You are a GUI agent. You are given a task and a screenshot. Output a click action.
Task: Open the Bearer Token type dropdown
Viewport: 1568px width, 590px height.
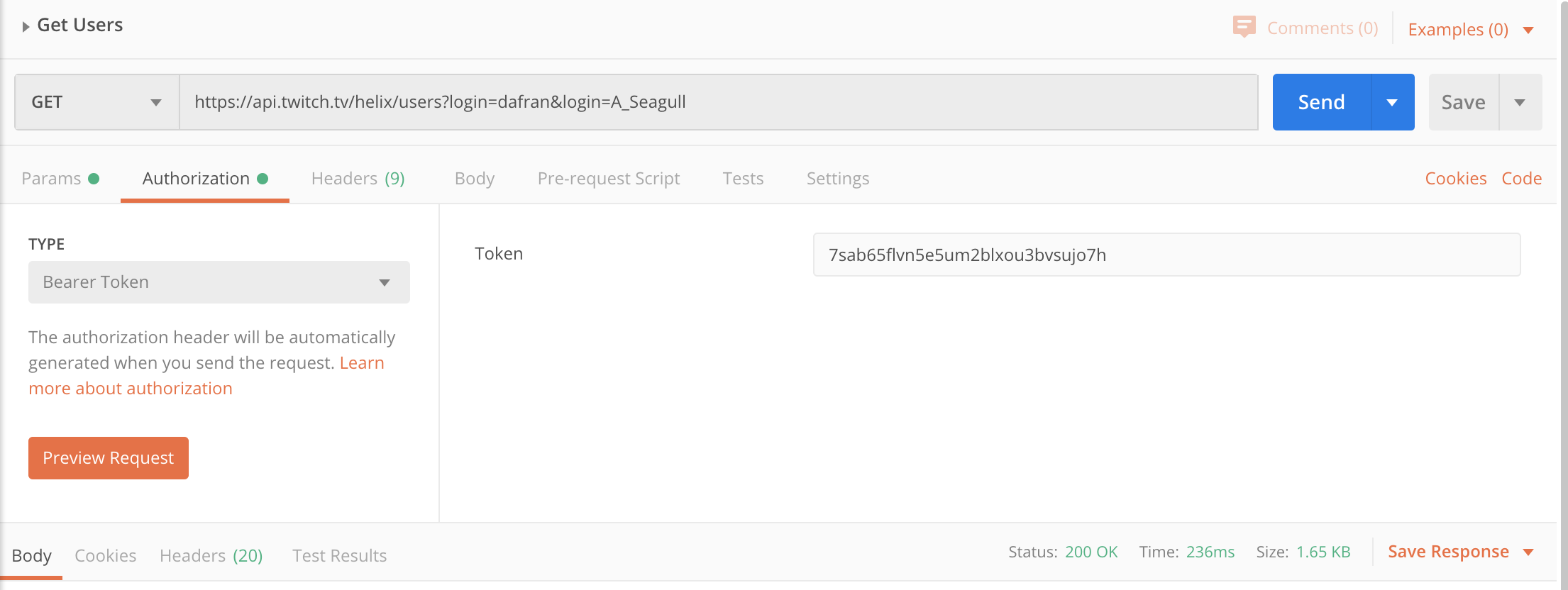(x=219, y=282)
